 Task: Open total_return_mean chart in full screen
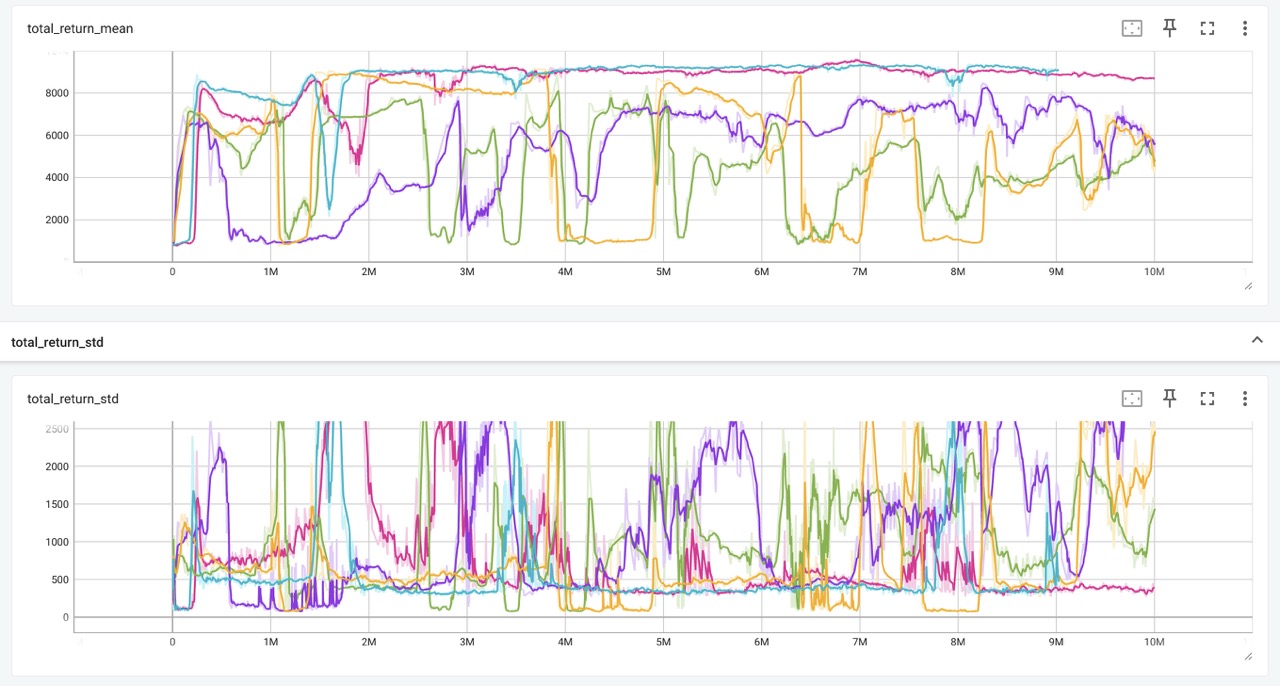point(1207,28)
